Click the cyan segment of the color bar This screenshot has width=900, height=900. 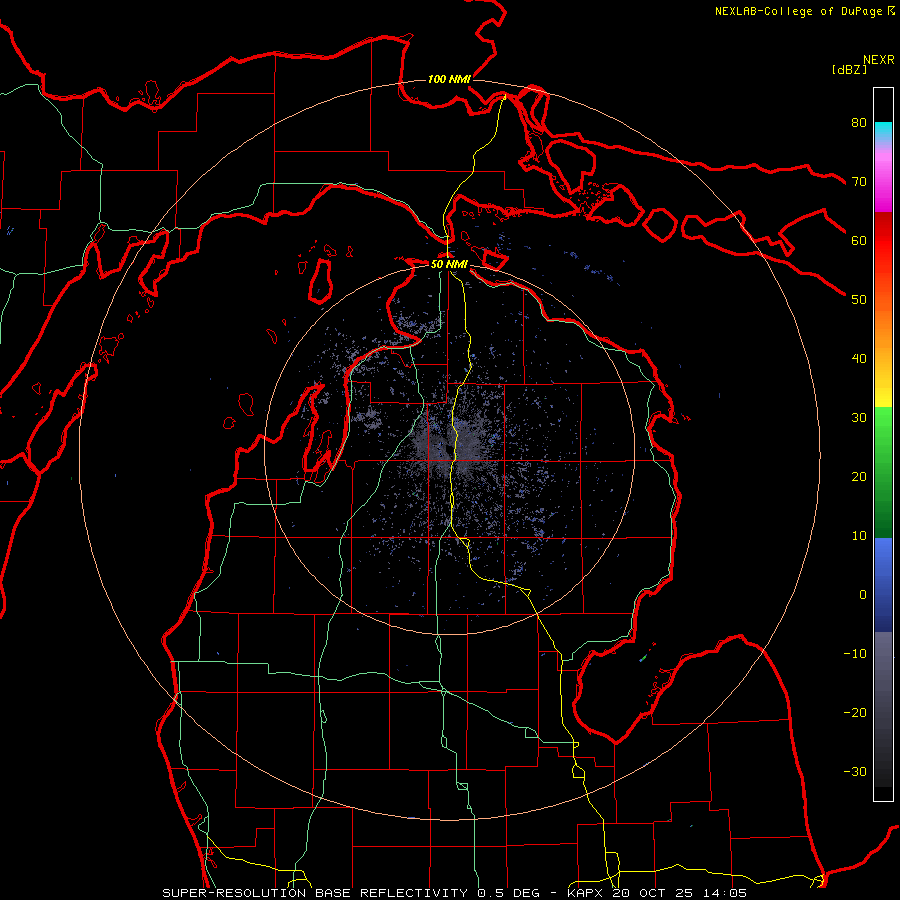click(883, 132)
